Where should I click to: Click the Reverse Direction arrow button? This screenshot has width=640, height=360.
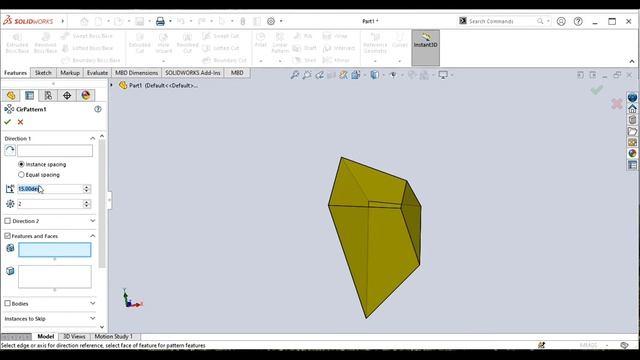(x=10, y=151)
